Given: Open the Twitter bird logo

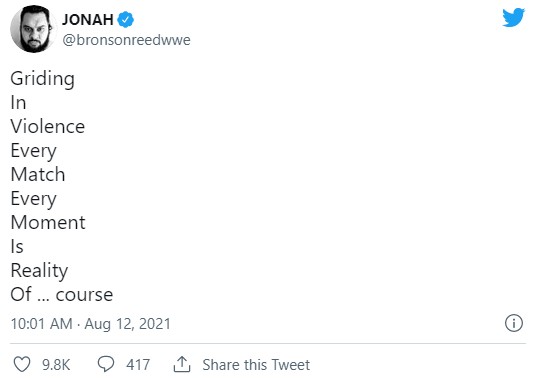Looking at the screenshot, I should (513, 17).
